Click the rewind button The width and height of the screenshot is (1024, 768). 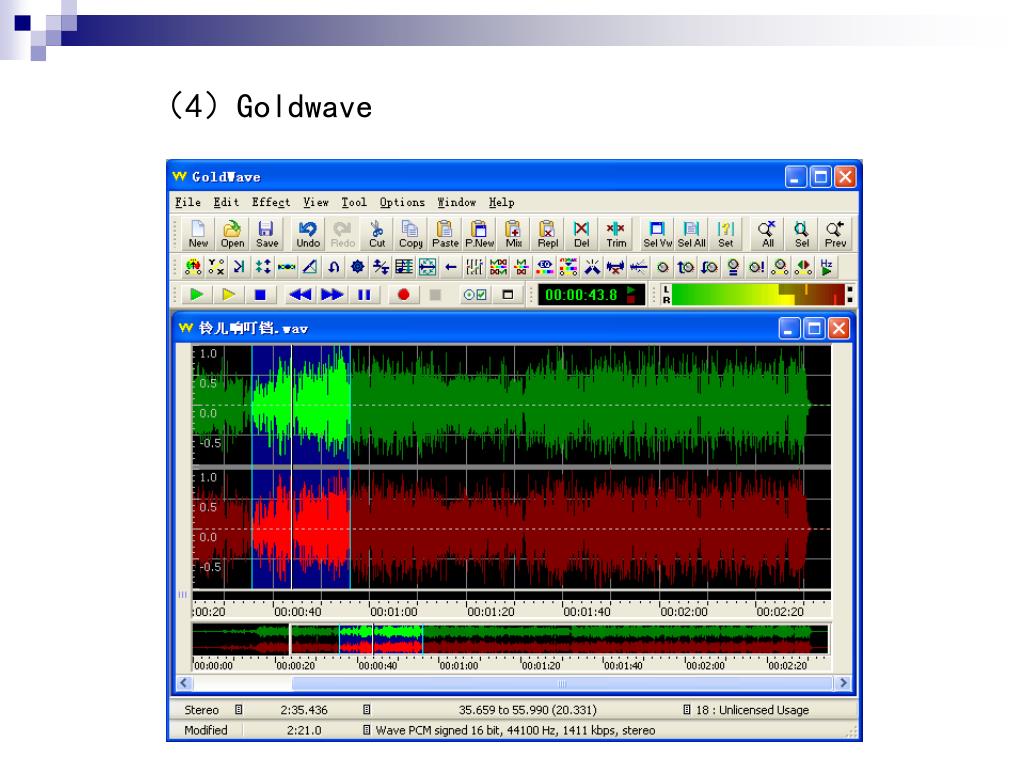coord(300,295)
